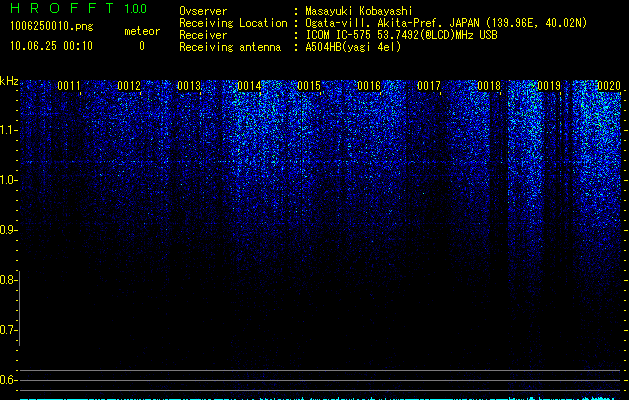Viewport: 629px width, 400px height.
Task: Click the Ogata-vill. Akita-Pref. JAPAN location text
Action: [446, 23]
